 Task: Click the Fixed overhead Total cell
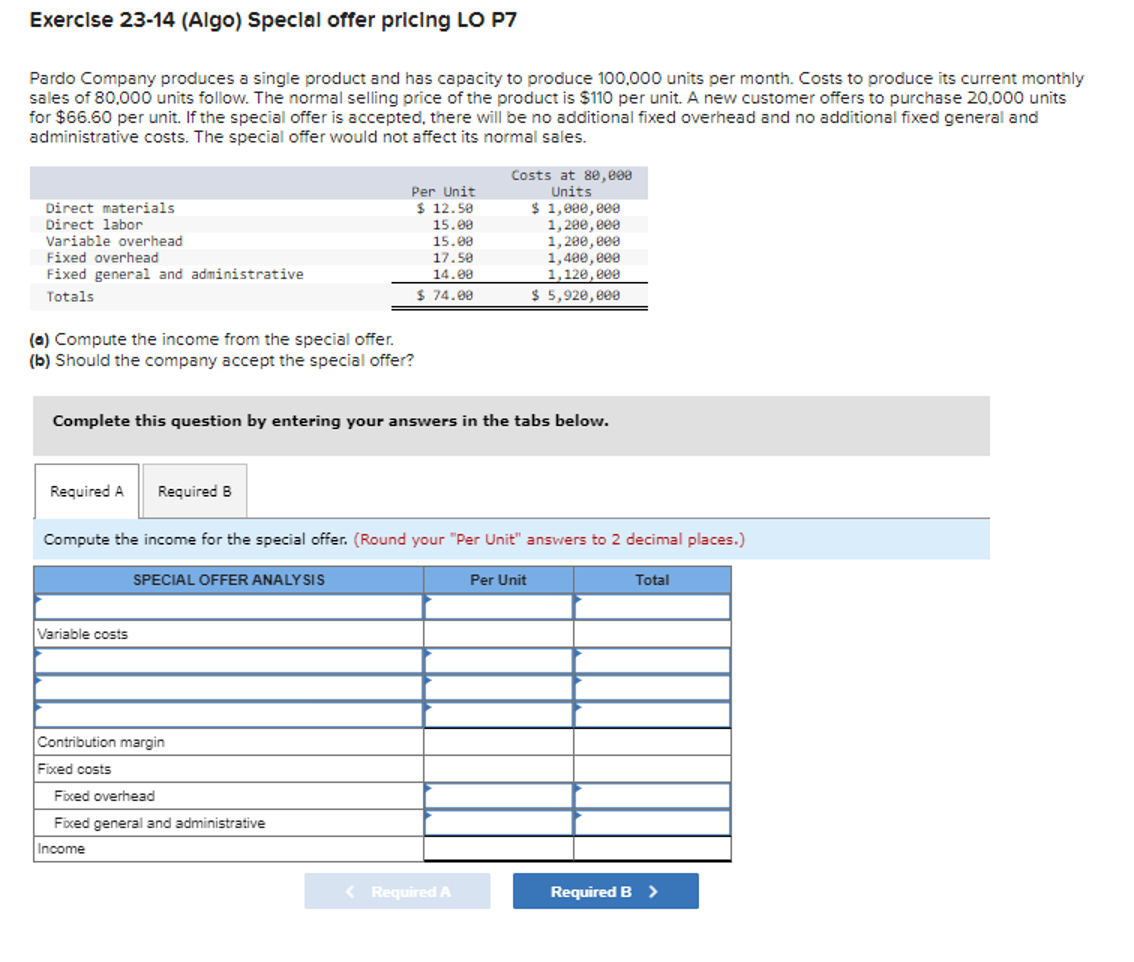652,796
